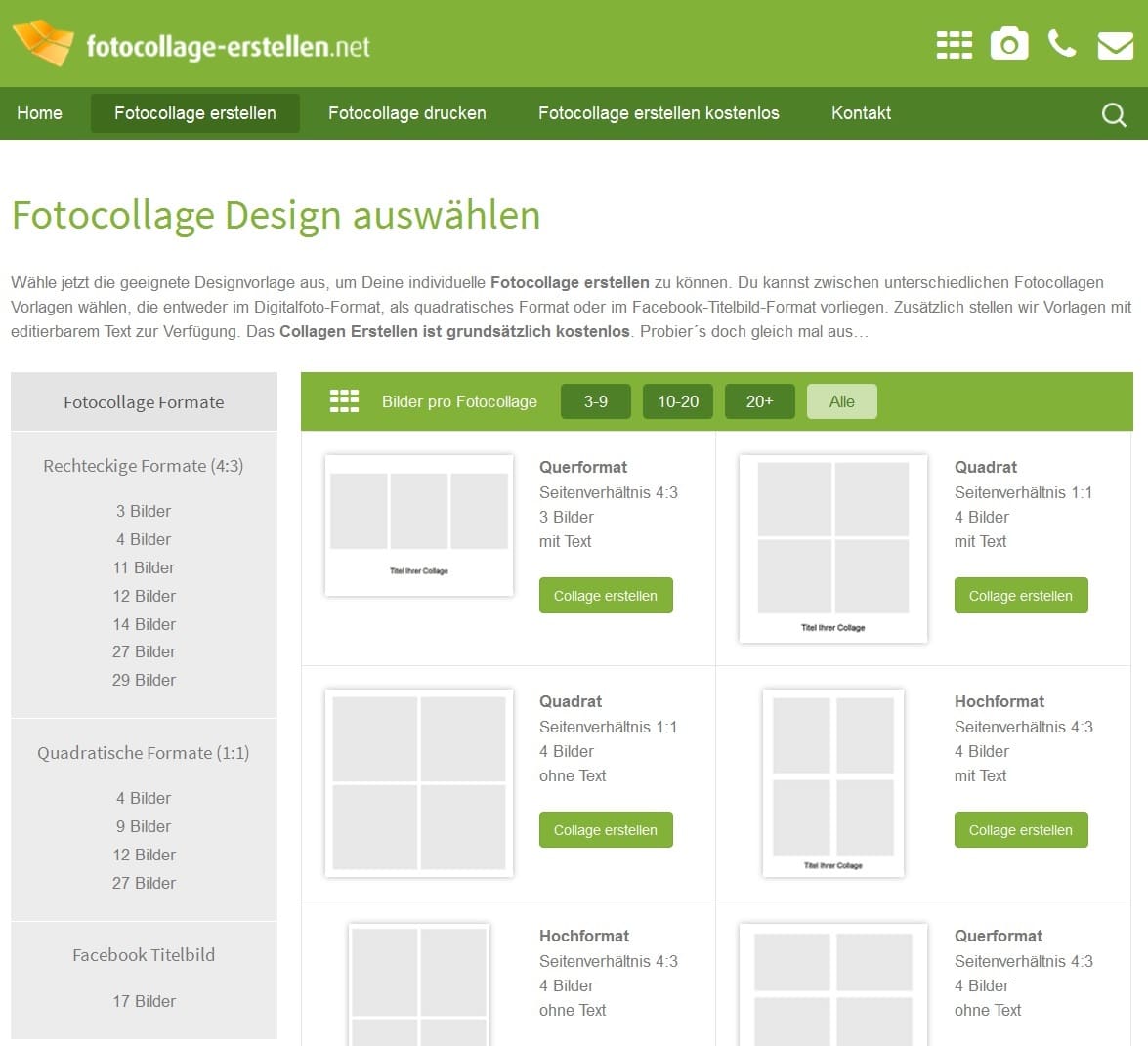Open Hochformat mit Text template thumbnail
1148x1046 pixels.
(x=833, y=782)
